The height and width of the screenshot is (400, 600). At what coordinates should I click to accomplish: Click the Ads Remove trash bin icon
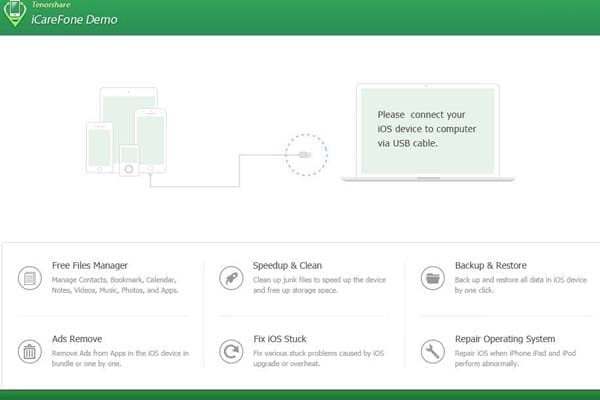(x=30, y=351)
